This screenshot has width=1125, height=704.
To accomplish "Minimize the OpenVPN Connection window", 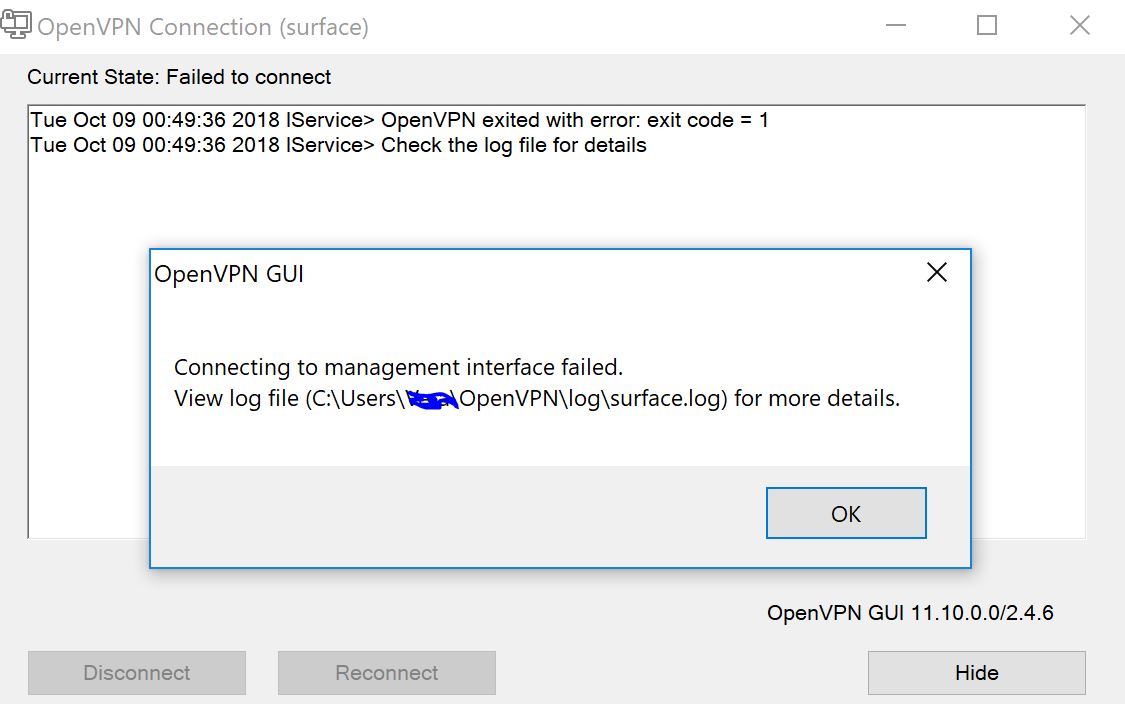I will tap(895, 26).
